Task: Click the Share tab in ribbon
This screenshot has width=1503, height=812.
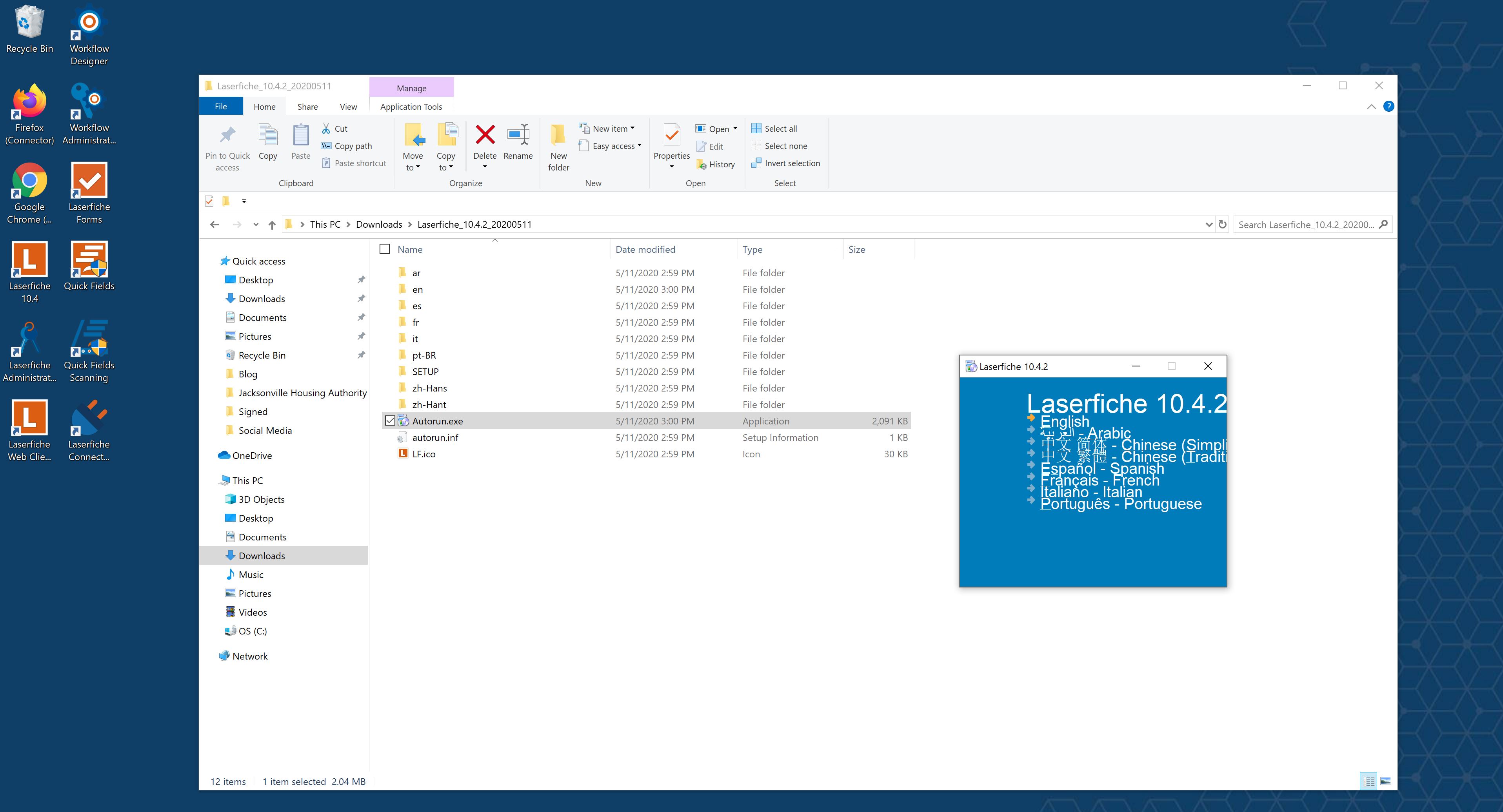Action: [307, 106]
